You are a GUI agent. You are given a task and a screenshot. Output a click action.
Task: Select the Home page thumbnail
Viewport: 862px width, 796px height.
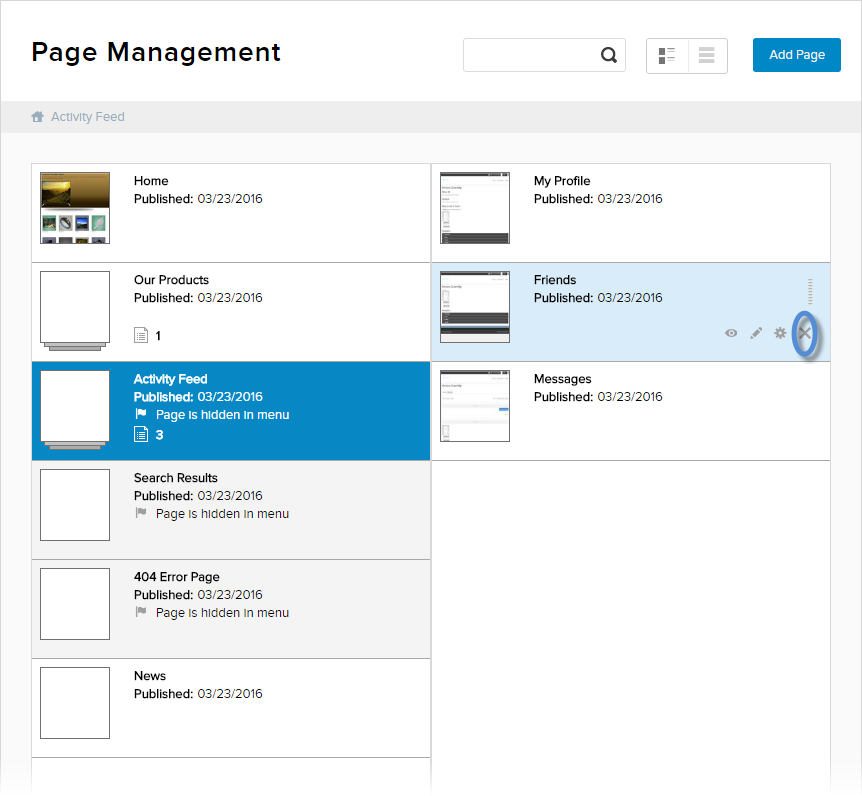tap(75, 208)
